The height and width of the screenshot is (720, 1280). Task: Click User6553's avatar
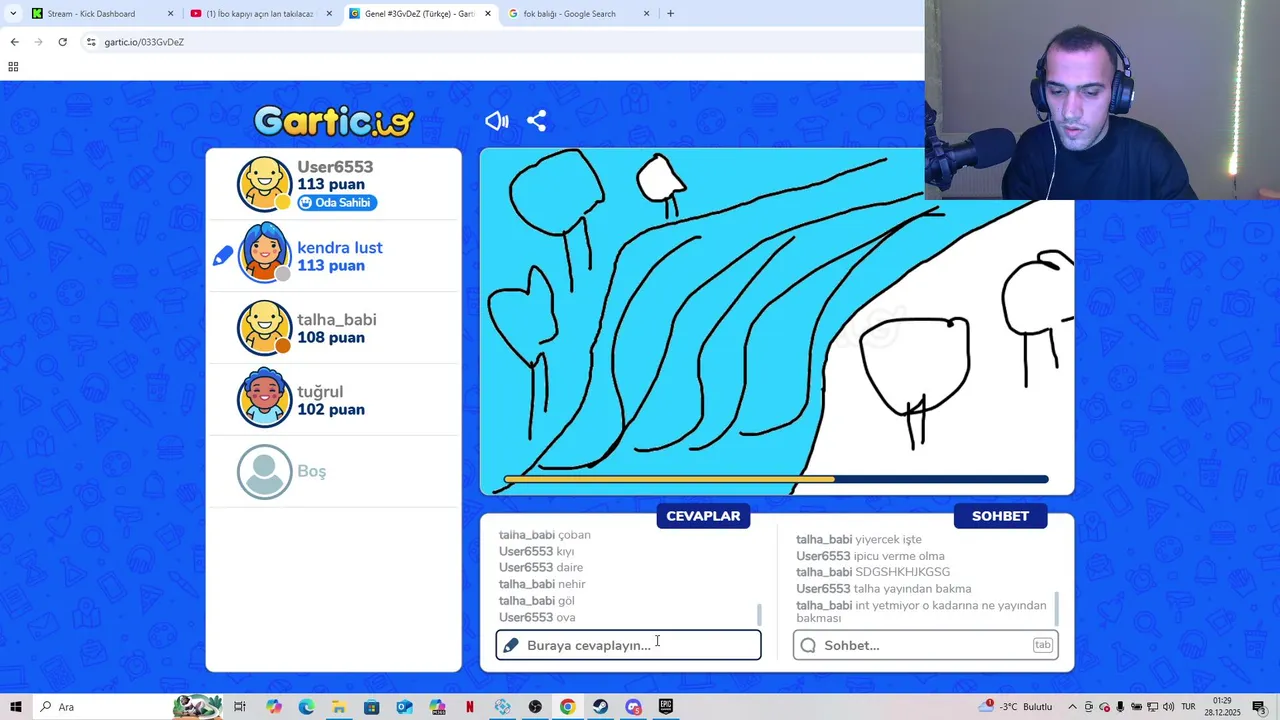pos(264,184)
